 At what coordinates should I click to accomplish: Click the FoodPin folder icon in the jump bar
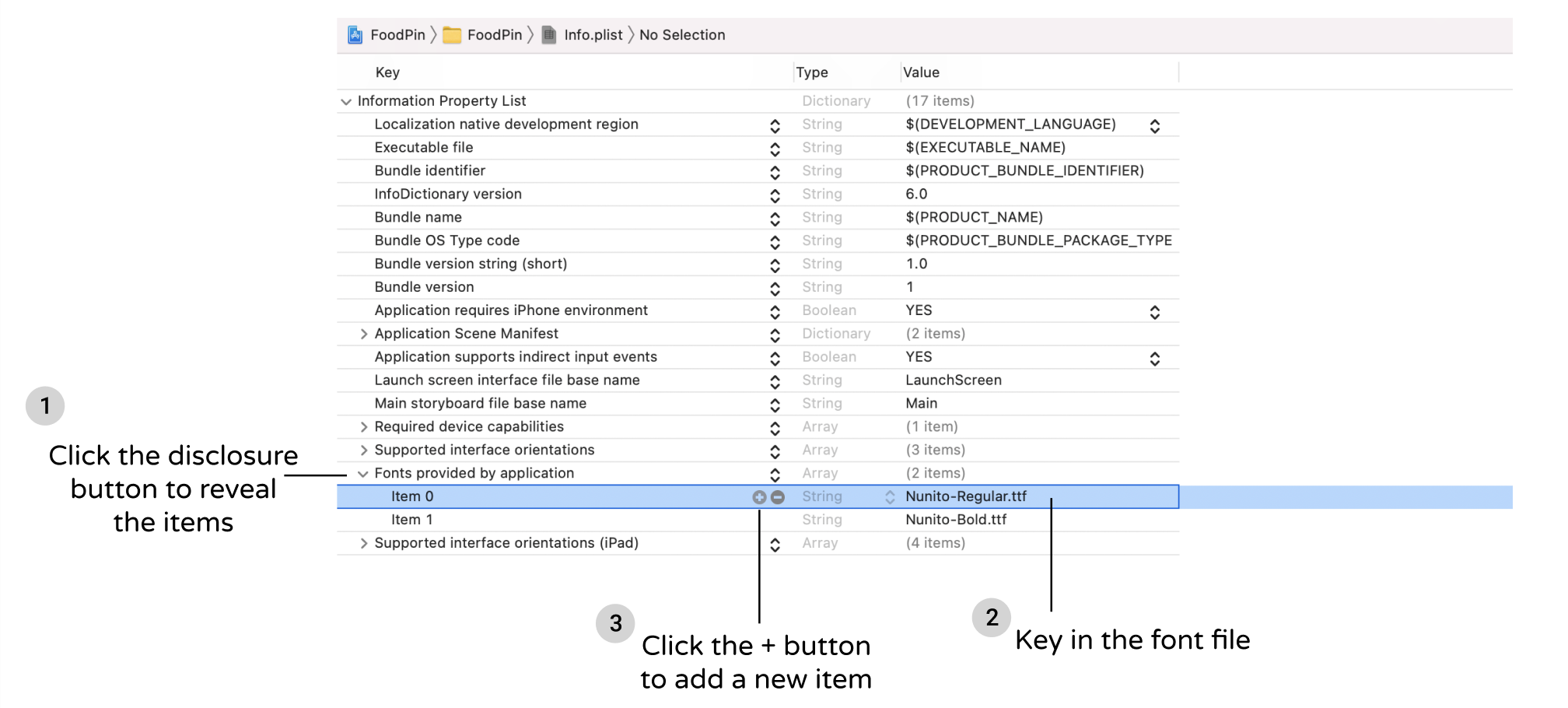[x=453, y=34]
